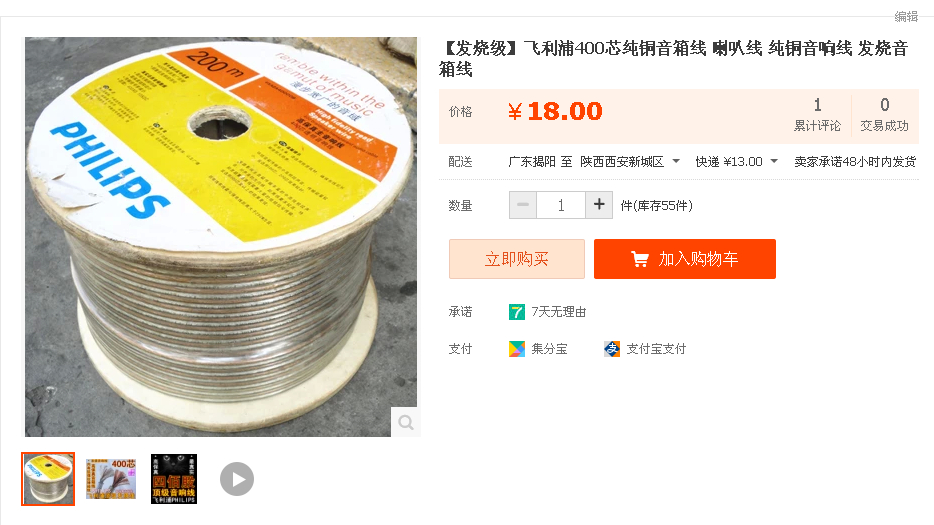Open the 快递 ¥13.00 shipping dropdown
The image size is (934, 525).
[774, 161]
